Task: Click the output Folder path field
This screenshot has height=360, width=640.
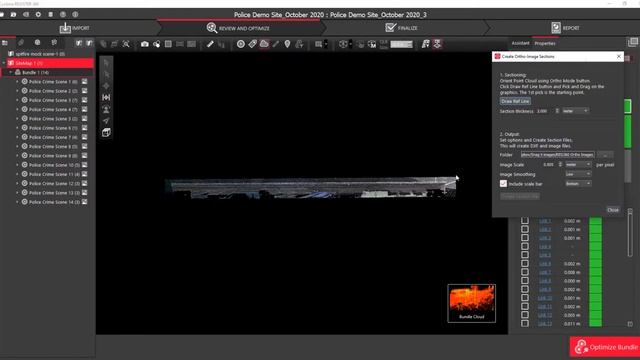Action: point(557,155)
